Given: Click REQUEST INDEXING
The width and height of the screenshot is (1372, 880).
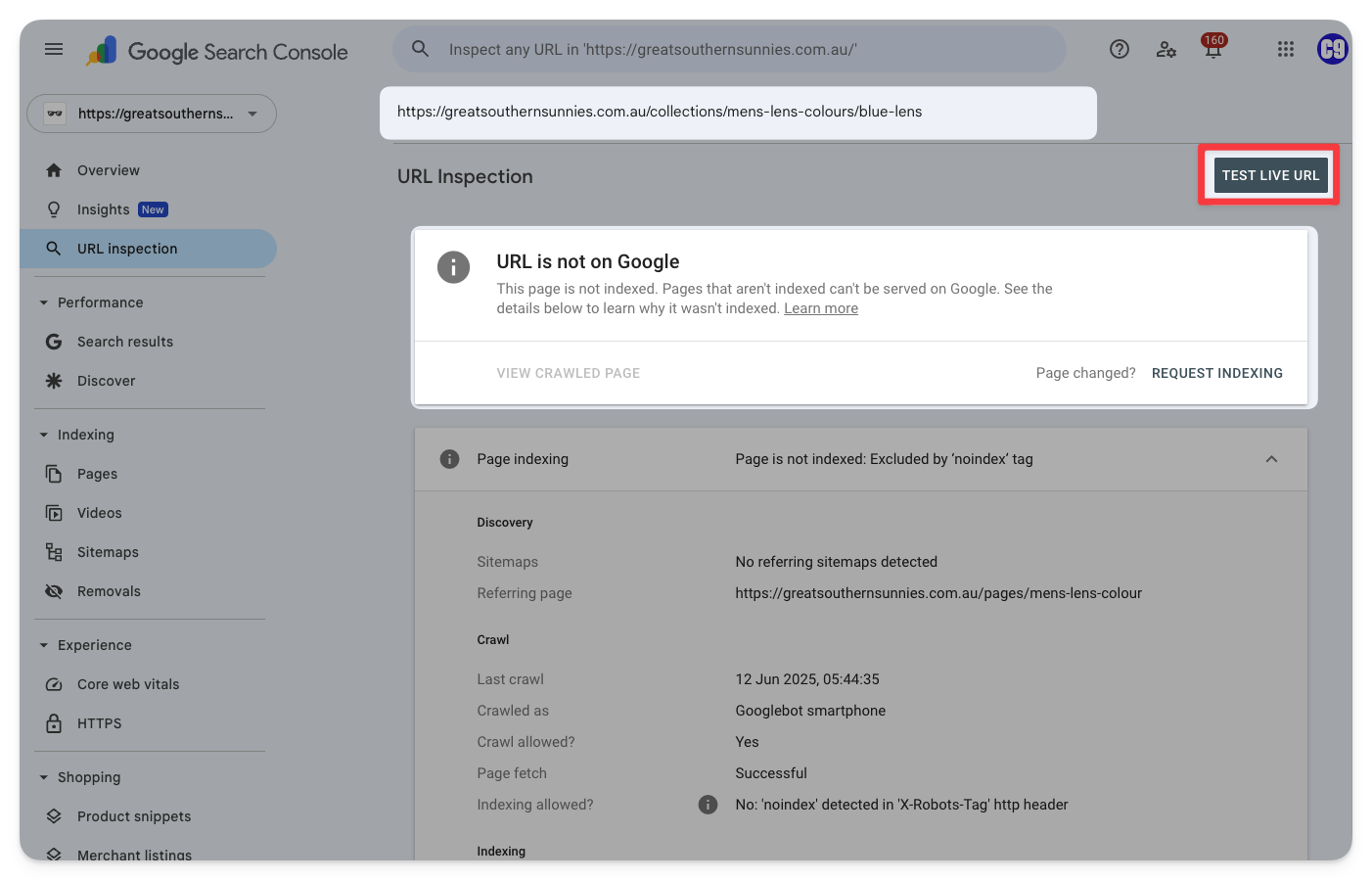Looking at the screenshot, I should click(1216, 373).
